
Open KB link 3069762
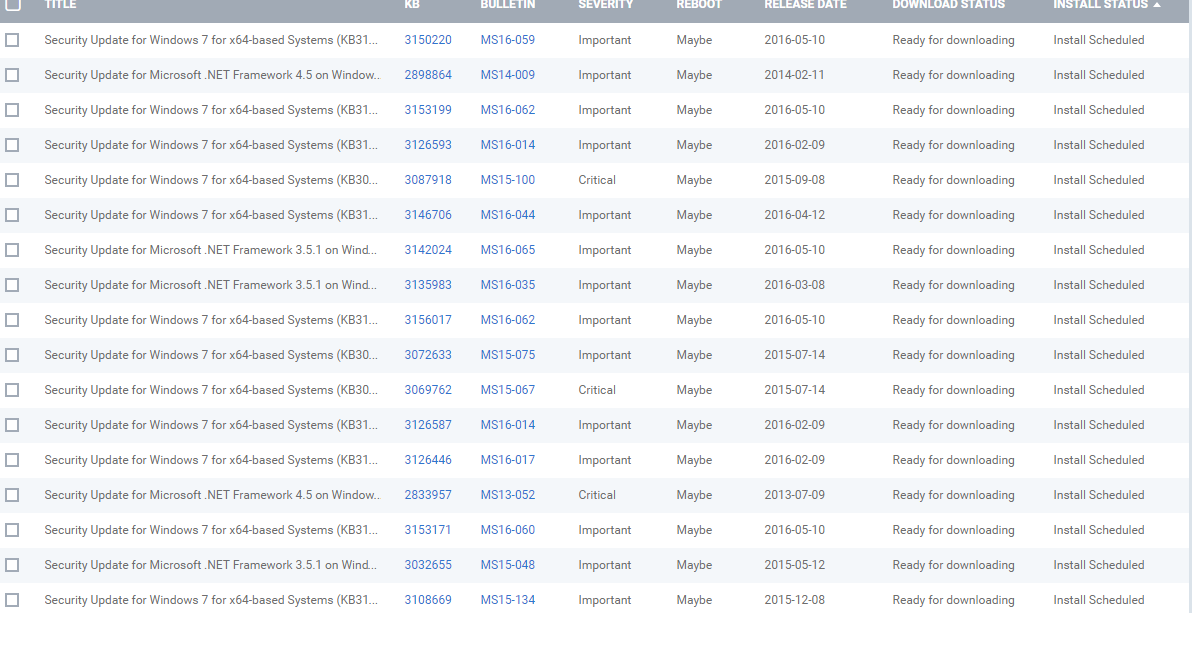coord(428,390)
